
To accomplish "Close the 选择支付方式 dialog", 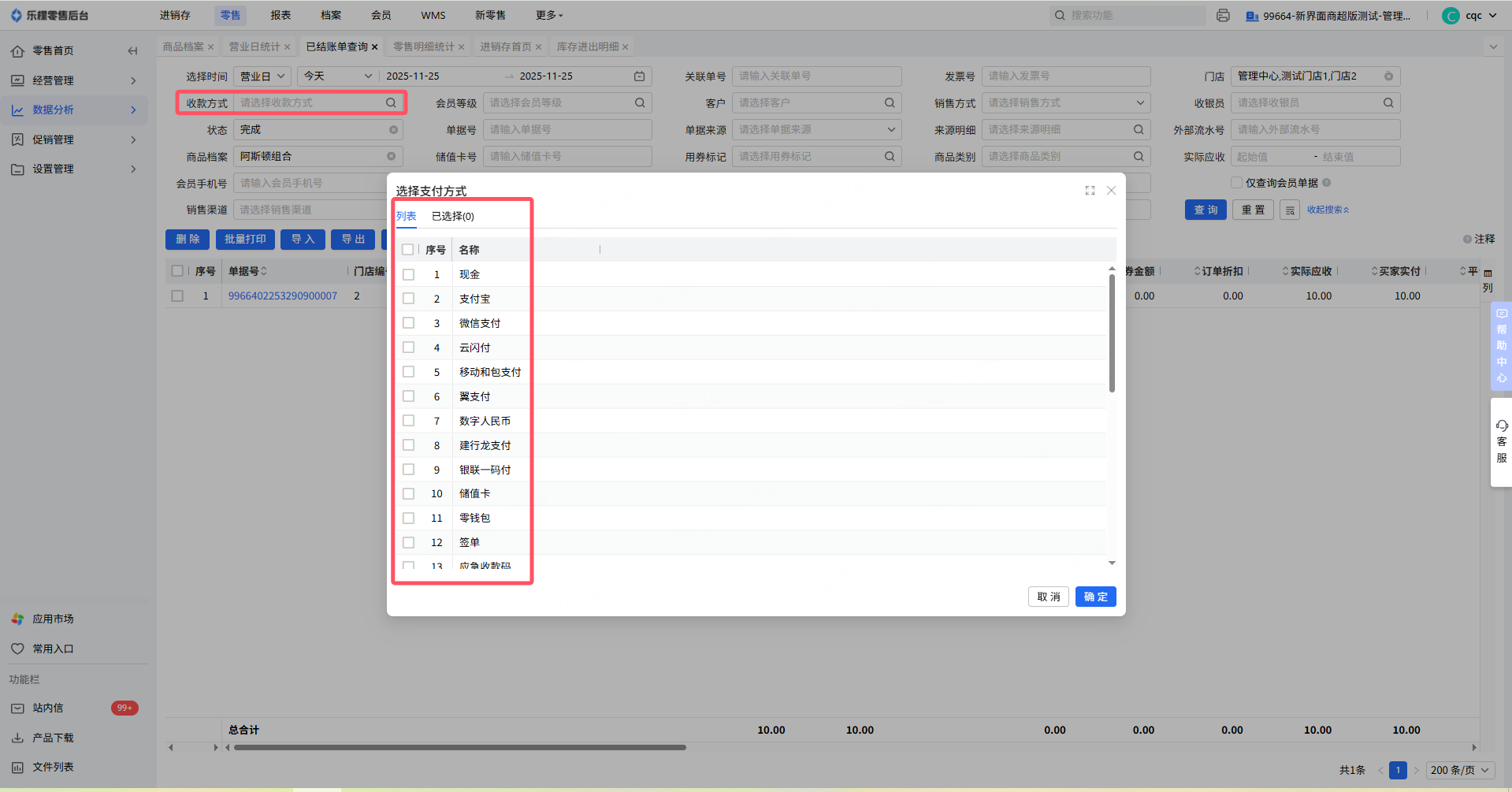I will [x=1111, y=191].
